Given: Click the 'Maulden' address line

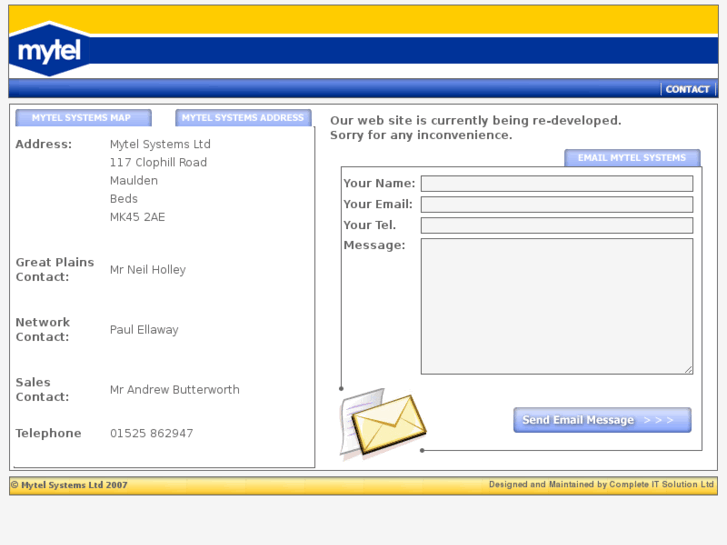Looking at the screenshot, I should point(134,180).
